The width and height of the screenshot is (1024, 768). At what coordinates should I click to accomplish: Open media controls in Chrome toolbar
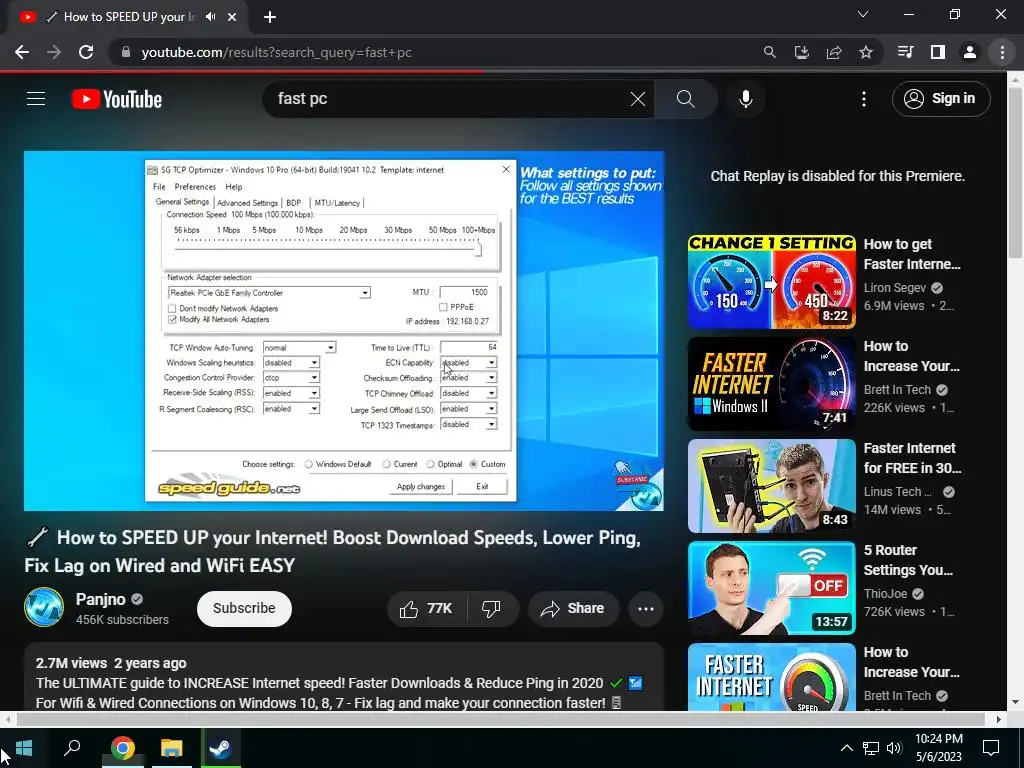(x=905, y=52)
